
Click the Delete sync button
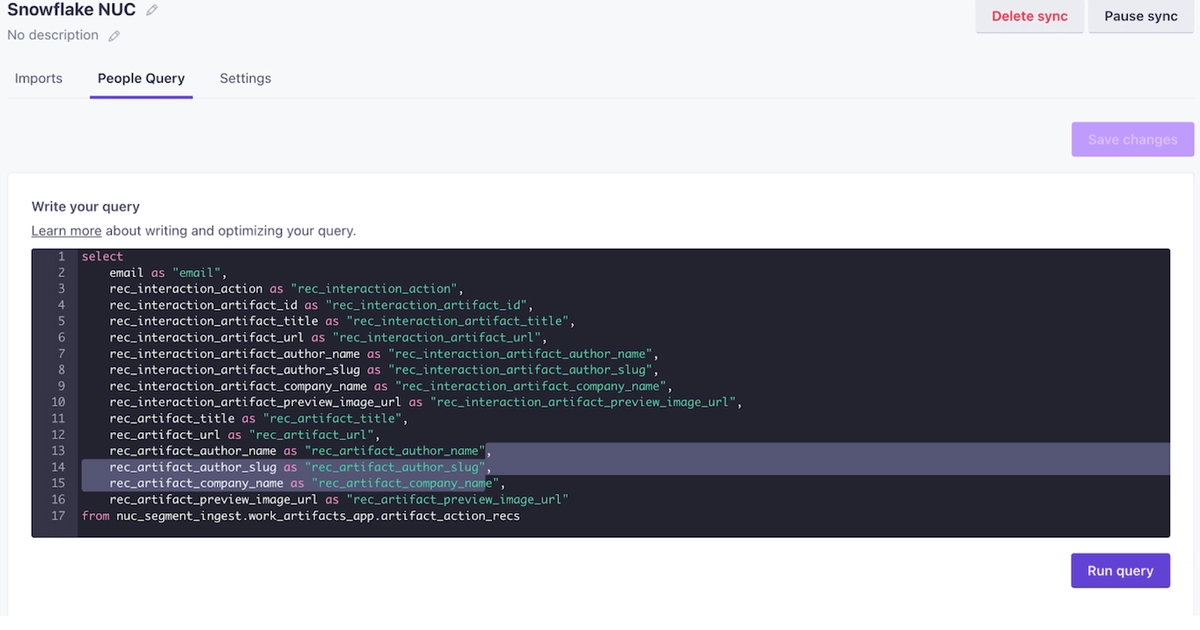(x=1029, y=16)
